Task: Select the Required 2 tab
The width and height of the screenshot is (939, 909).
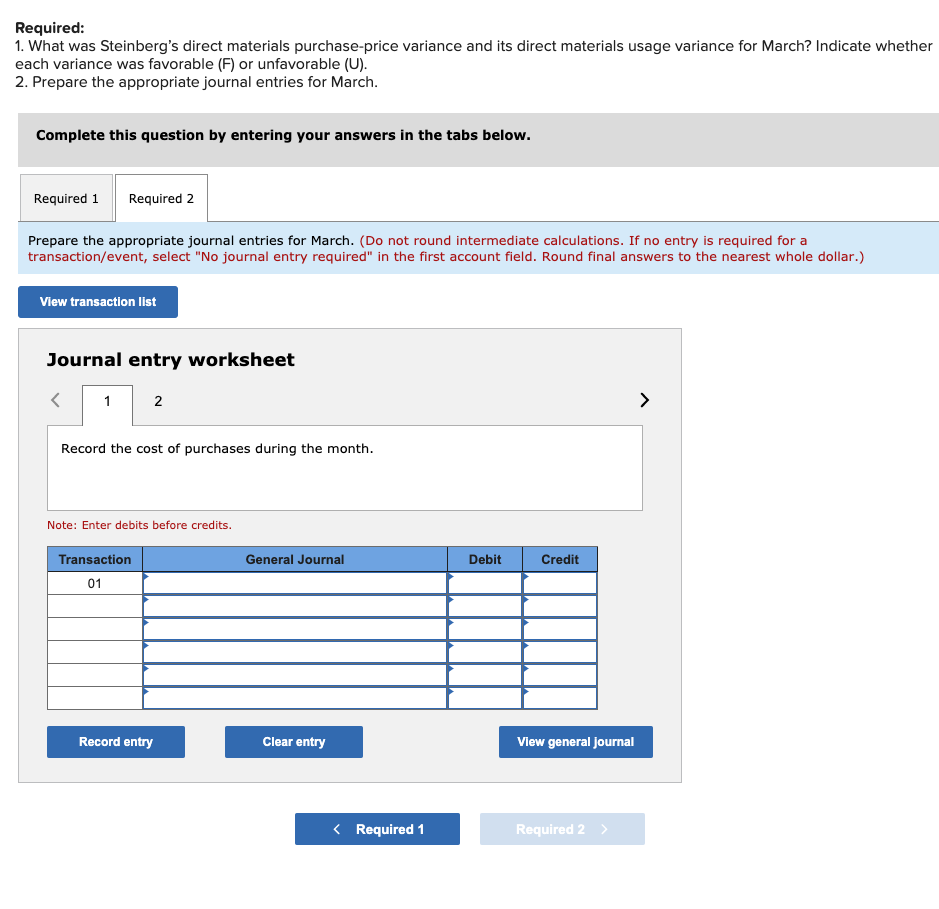Action: tap(161, 198)
